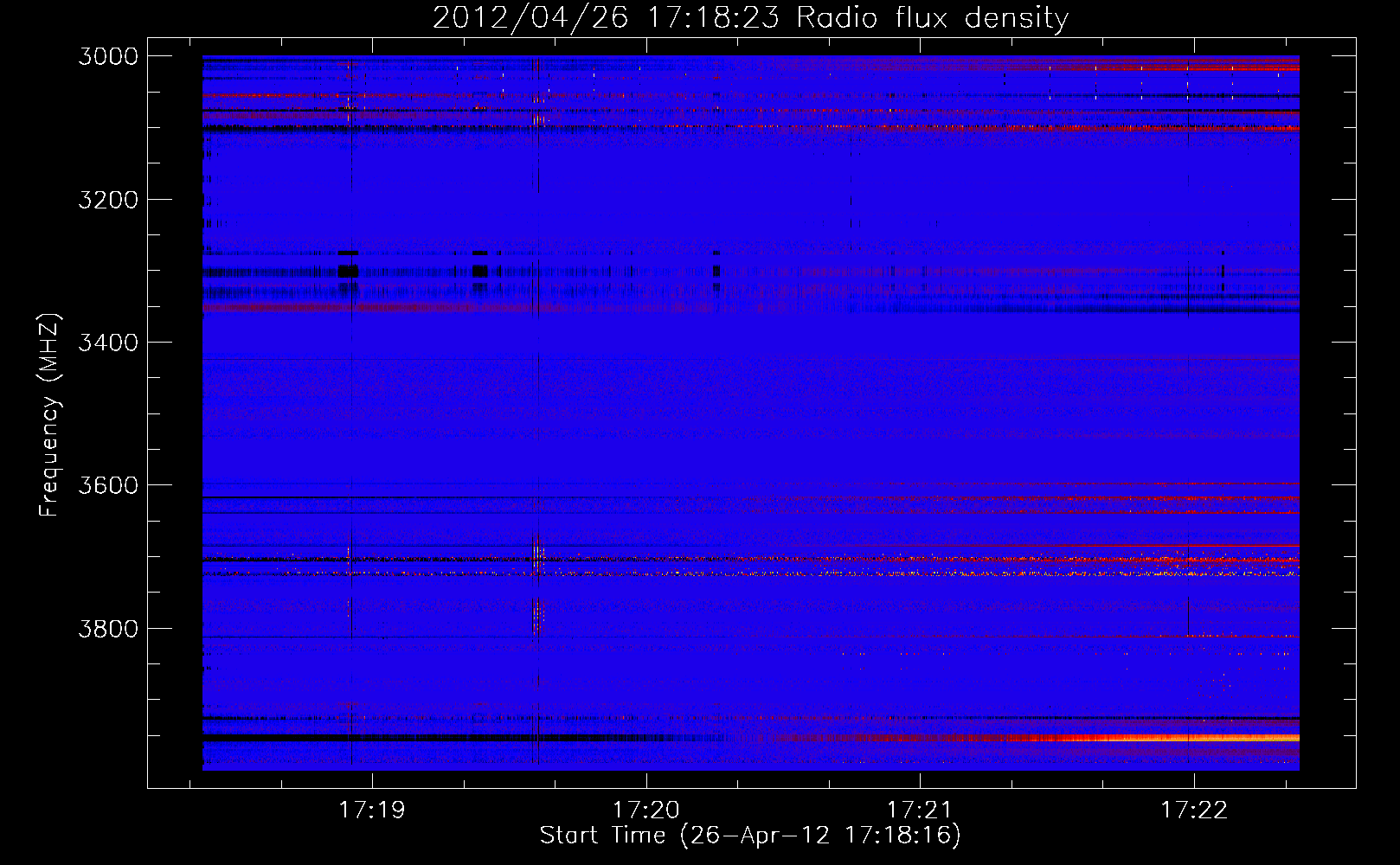Click the 3400 frequency axis label
The height and width of the screenshot is (865, 1400).
108,343
